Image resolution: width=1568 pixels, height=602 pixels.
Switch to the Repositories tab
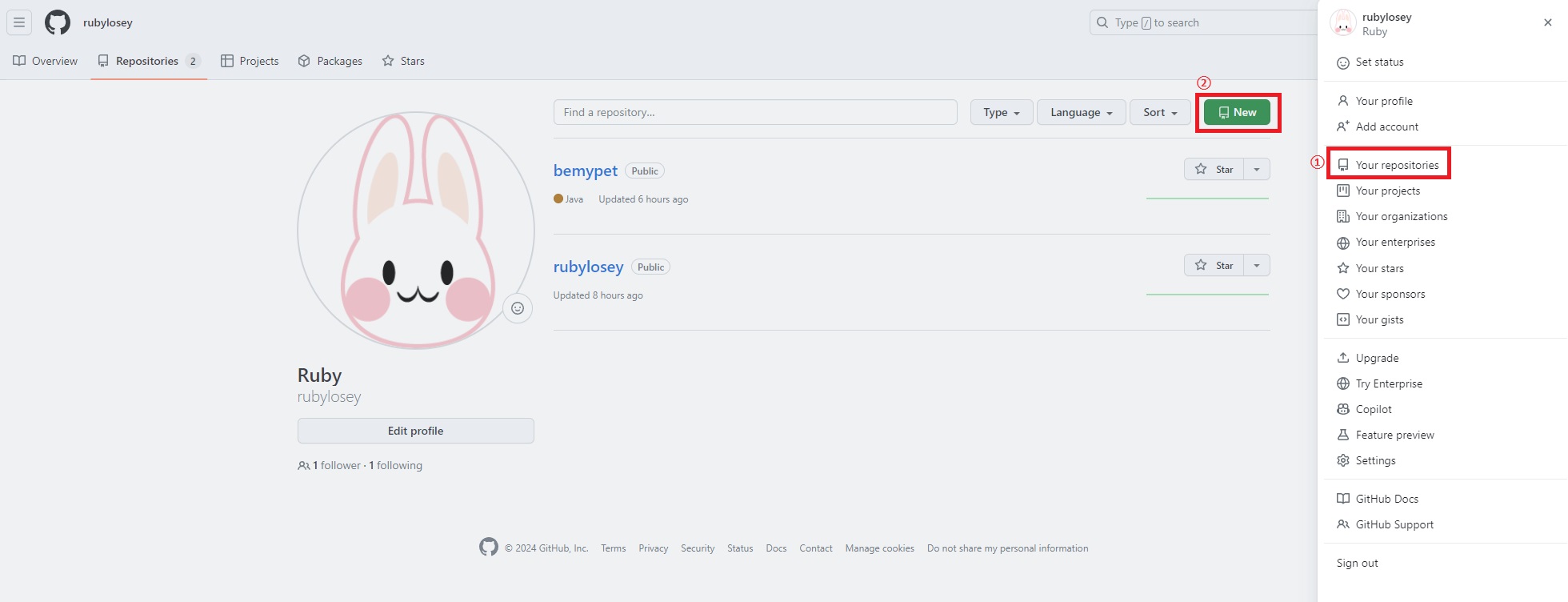pyautogui.click(x=149, y=61)
